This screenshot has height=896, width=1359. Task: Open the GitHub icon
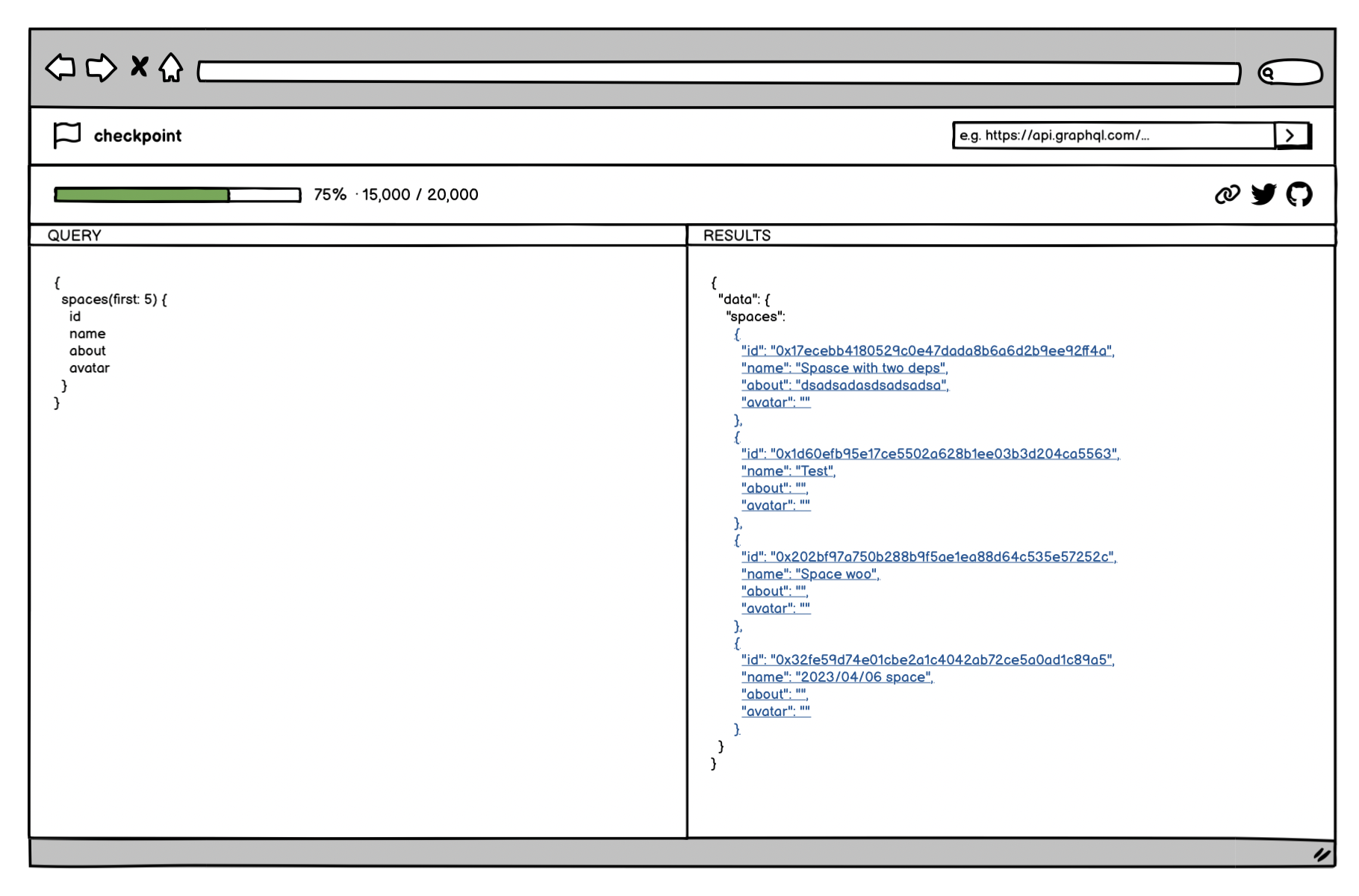(x=1299, y=194)
